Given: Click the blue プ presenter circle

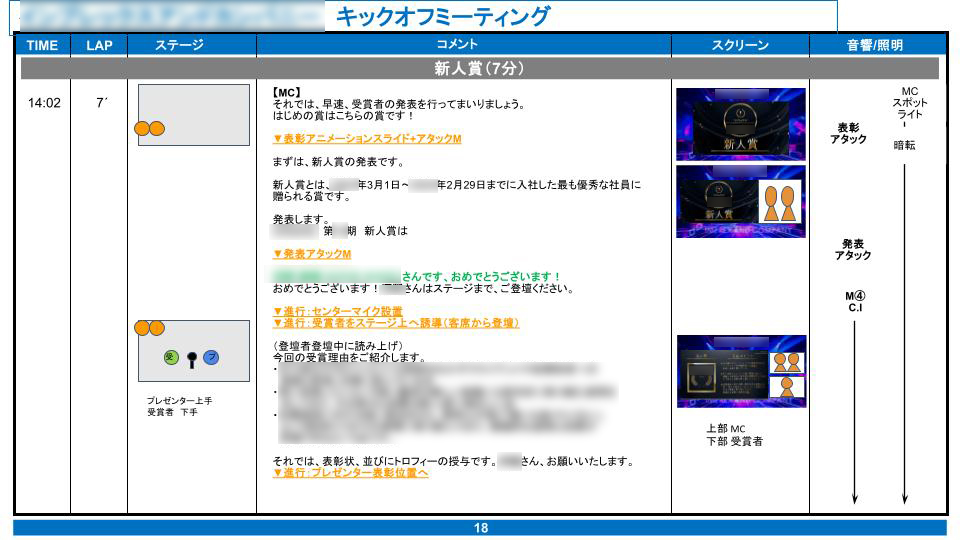Looking at the screenshot, I should pos(211,357).
